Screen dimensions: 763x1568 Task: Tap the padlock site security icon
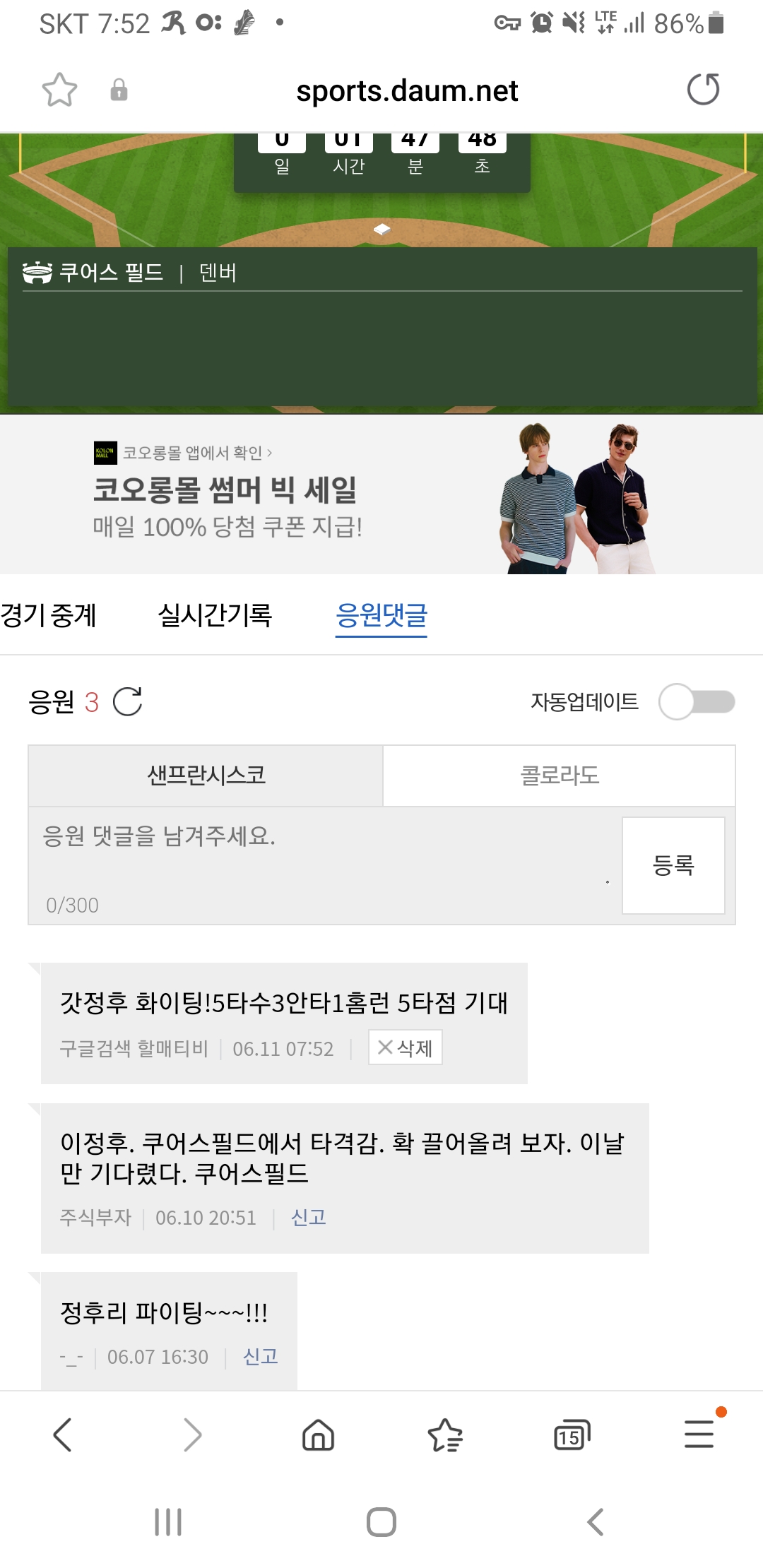(119, 90)
